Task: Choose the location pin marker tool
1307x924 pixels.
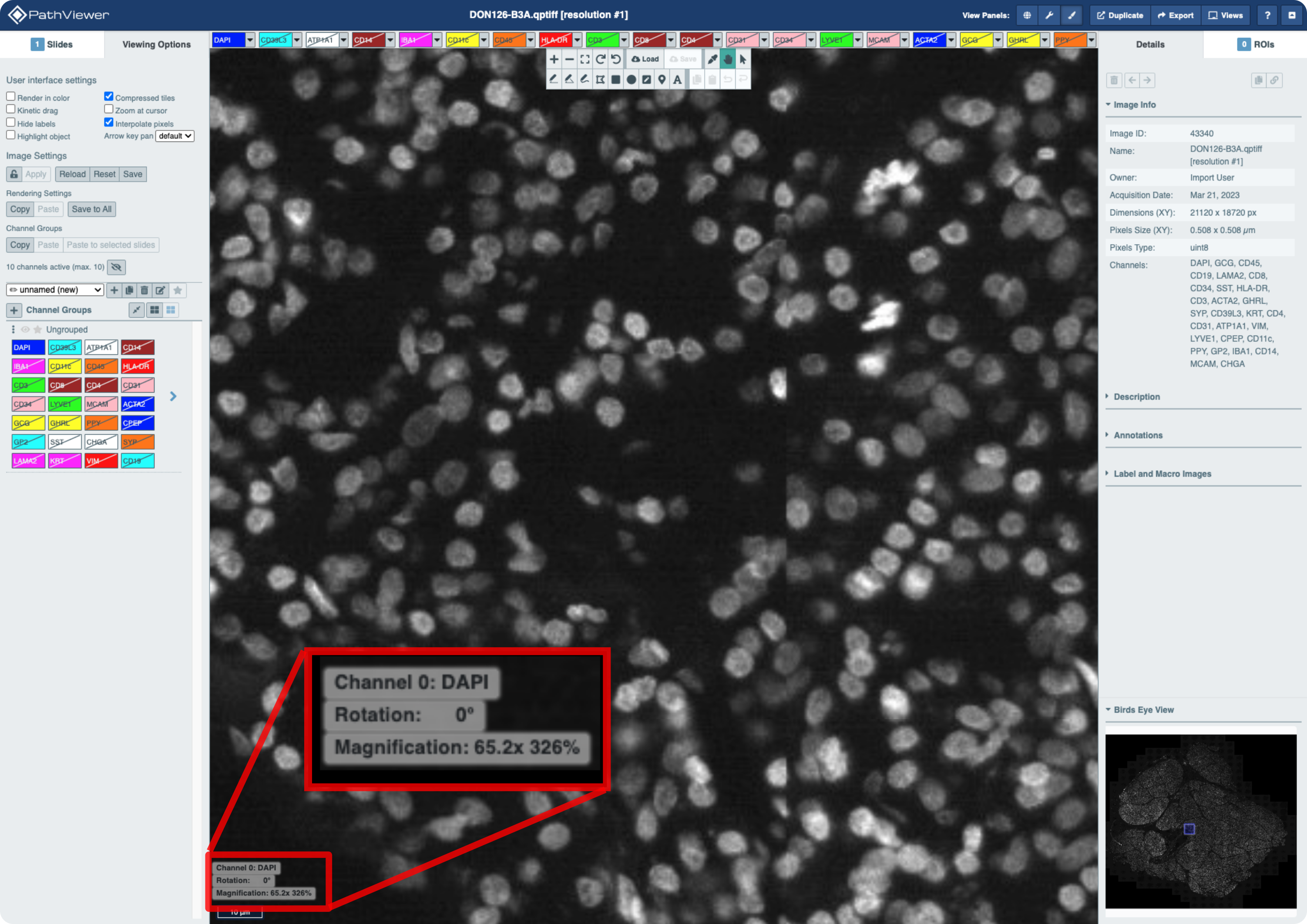Action: [x=662, y=80]
